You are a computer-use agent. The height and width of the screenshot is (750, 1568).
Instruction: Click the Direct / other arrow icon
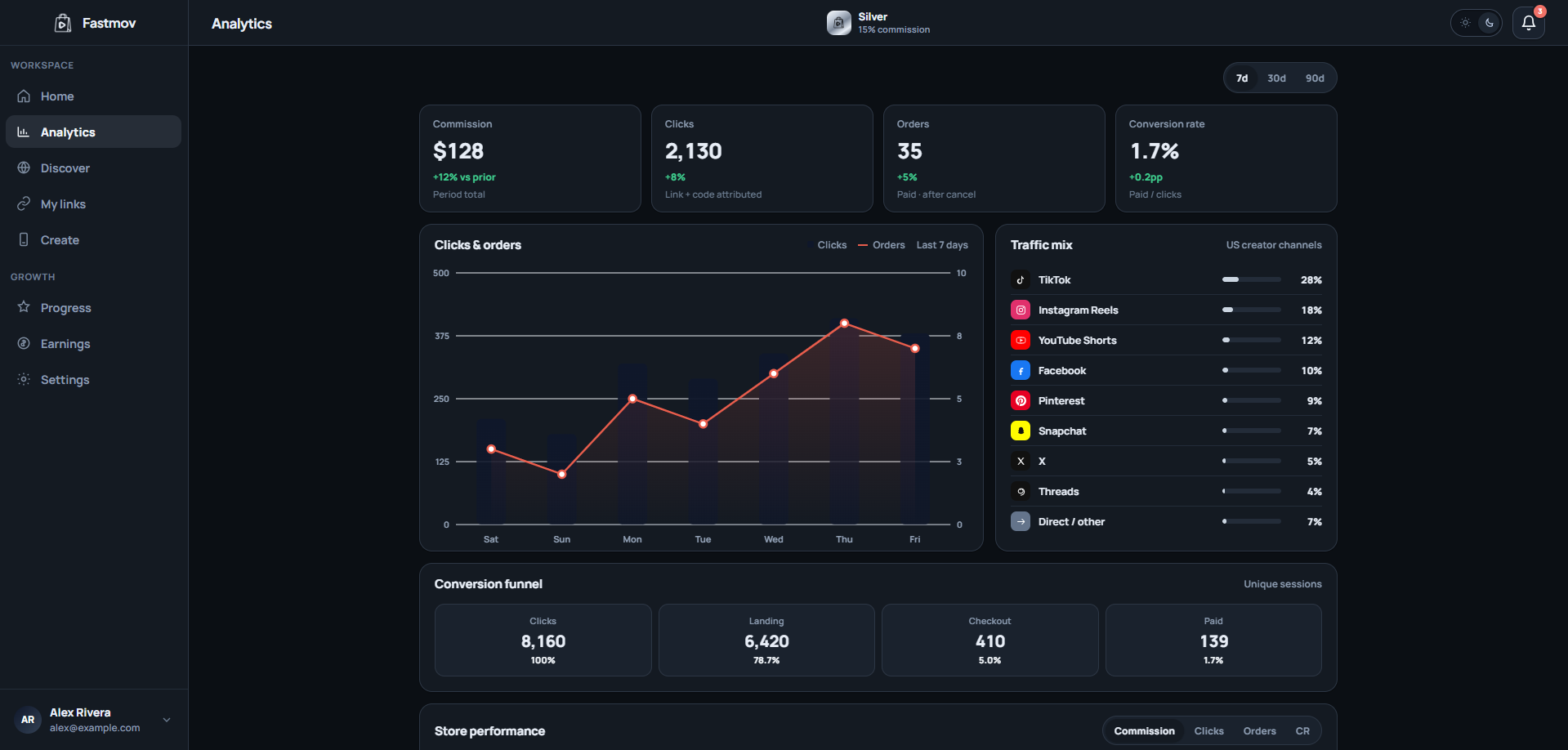[1021, 521]
